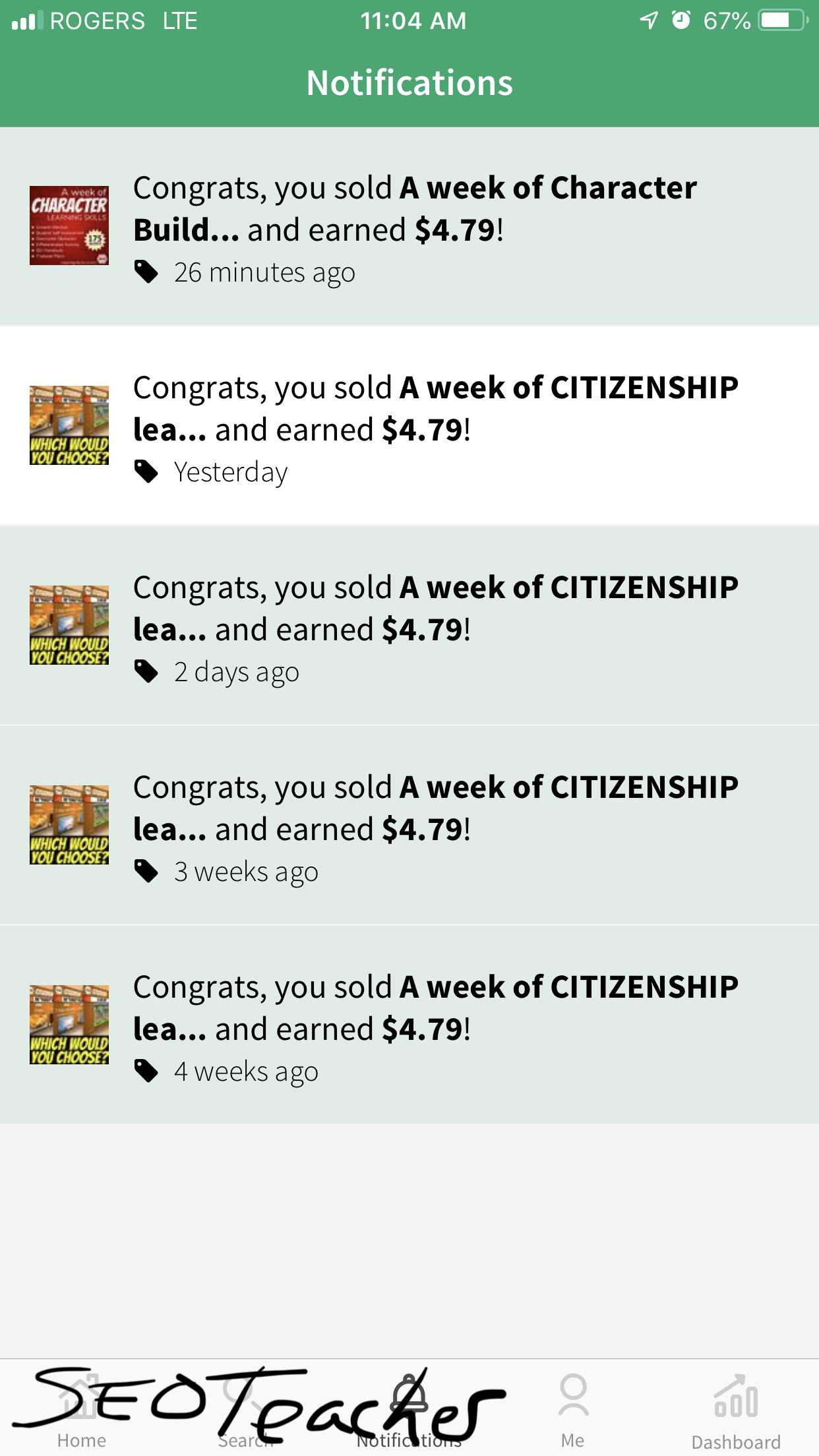
Task: Tap the tag icon beside '2 days ago'
Action: point(146,671)
